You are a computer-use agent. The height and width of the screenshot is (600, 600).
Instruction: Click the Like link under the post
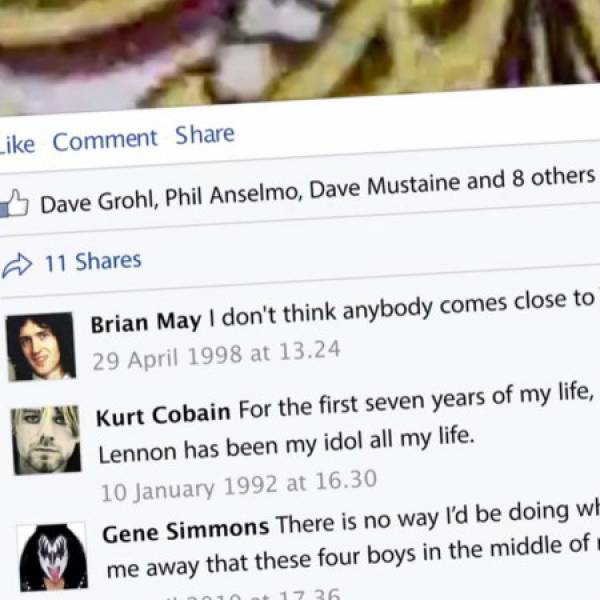click(17, 145)
